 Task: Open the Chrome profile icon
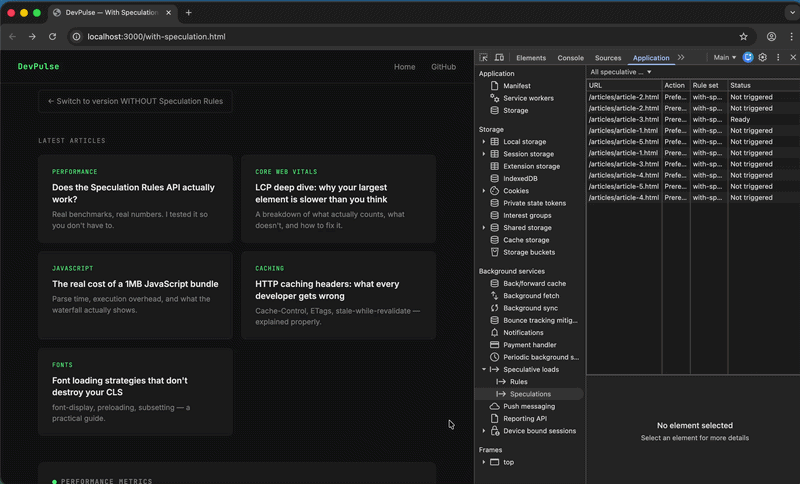click(771, 37)
